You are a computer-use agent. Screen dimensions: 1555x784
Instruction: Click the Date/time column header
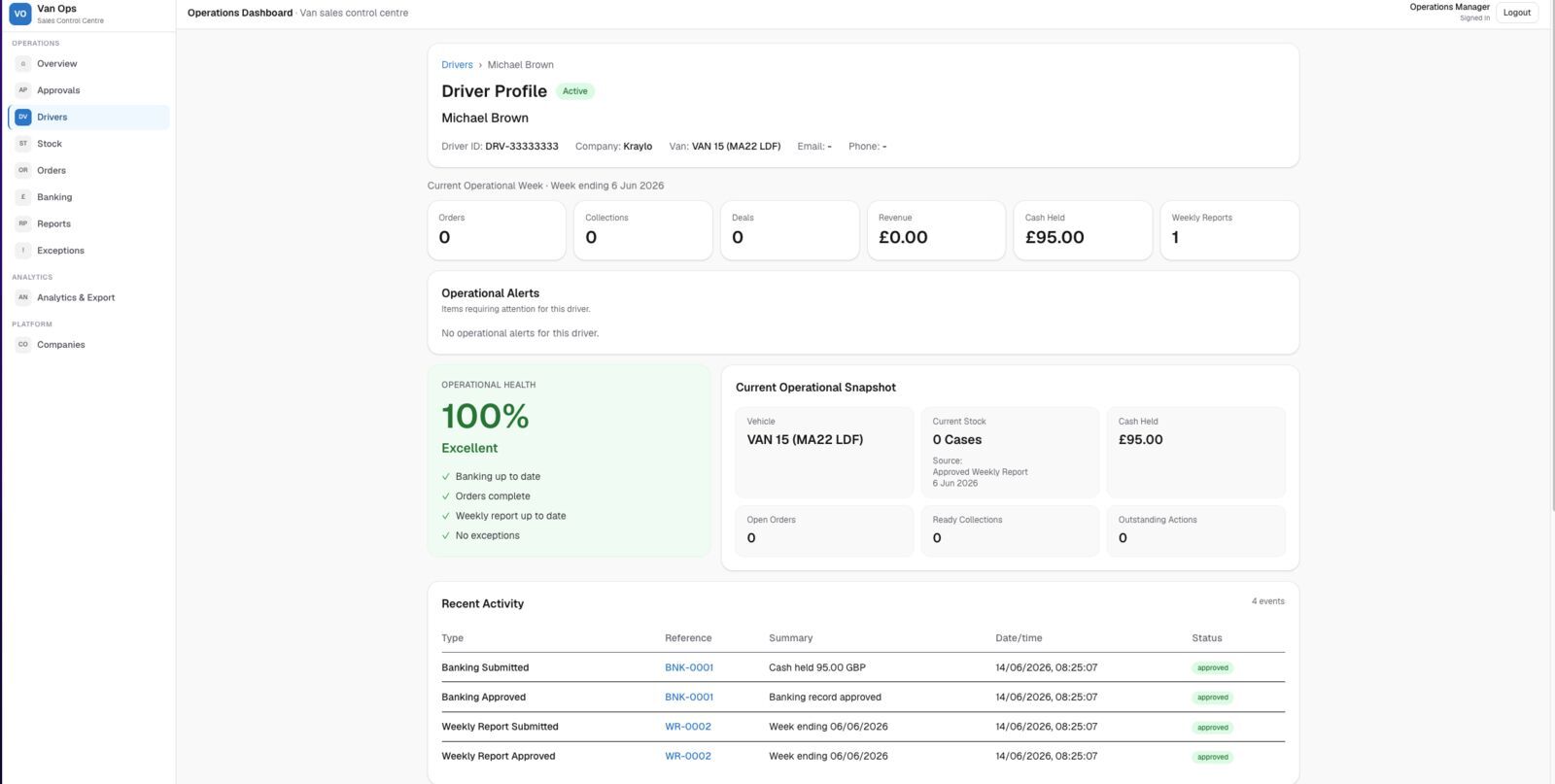[x=1019, y=638]
